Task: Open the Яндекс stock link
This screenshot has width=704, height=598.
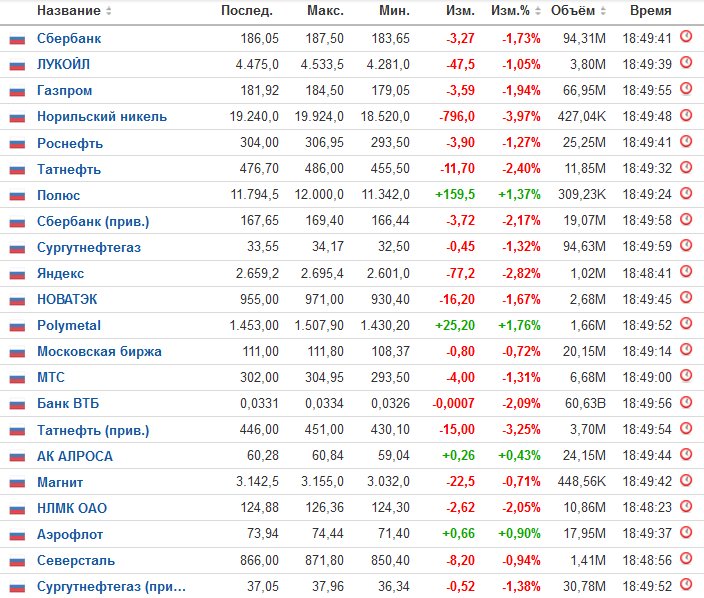Action: [61, 273]
